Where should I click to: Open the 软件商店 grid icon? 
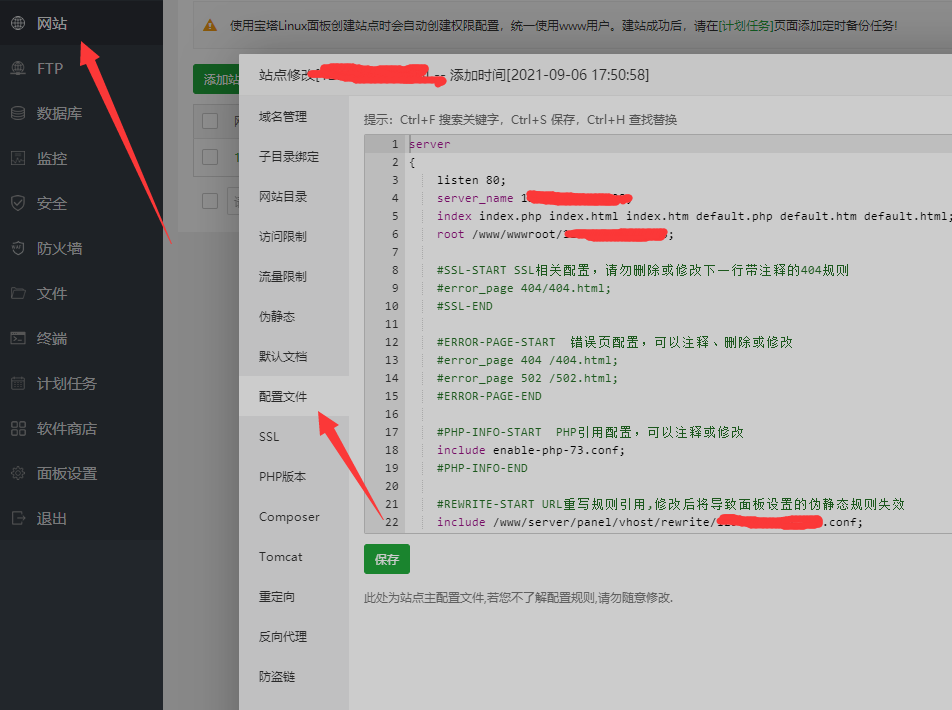[x=18, y=428]
